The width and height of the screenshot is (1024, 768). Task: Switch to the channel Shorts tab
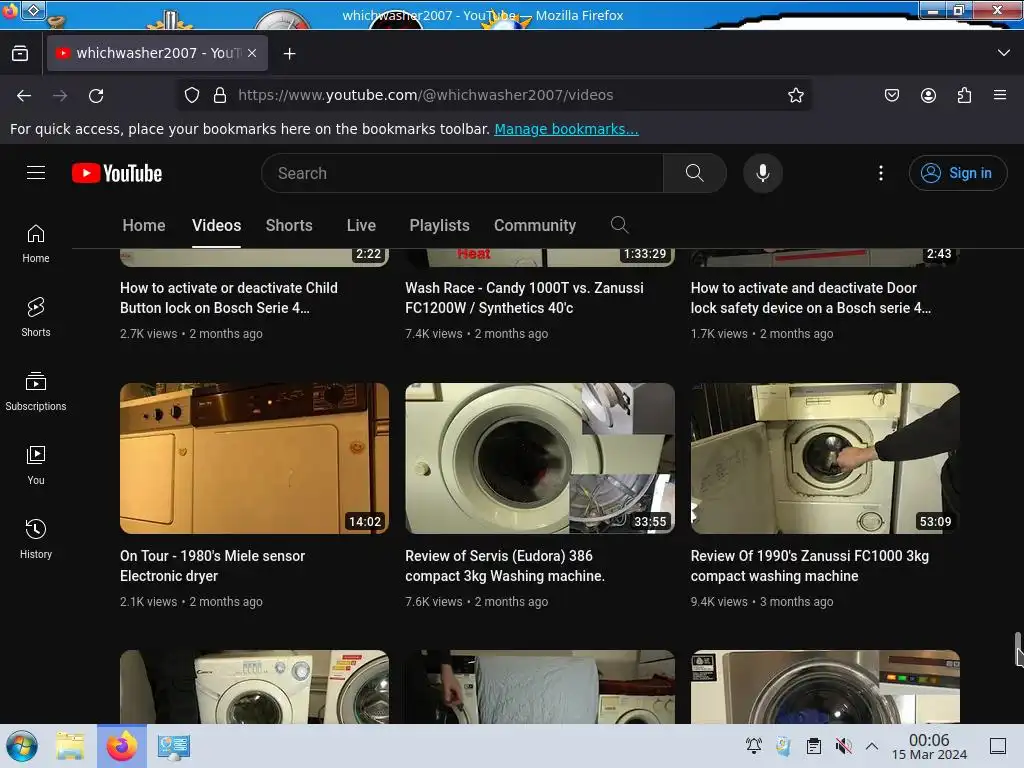click(x=289, y=225)
